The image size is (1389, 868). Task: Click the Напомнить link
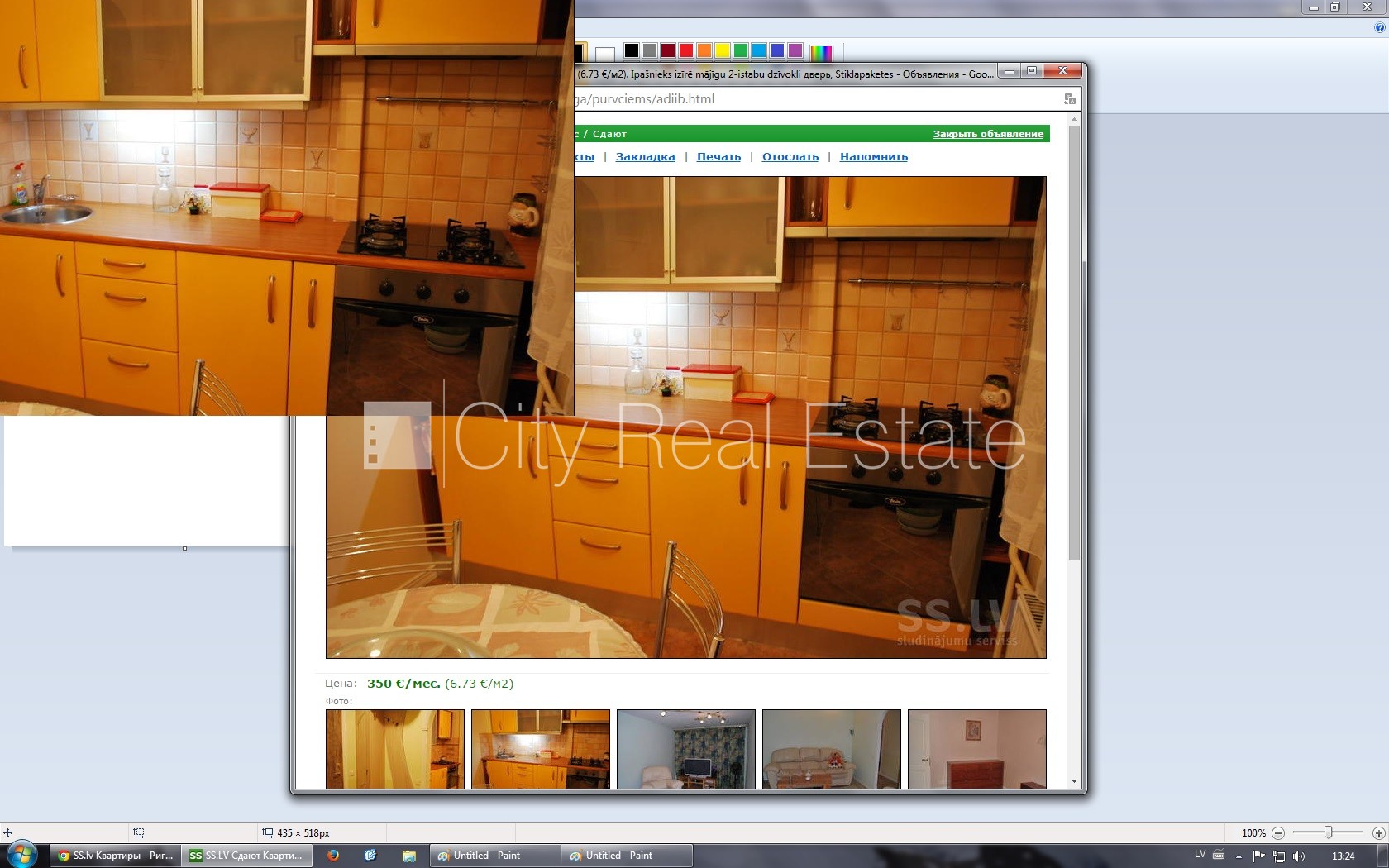coord(873,157)
